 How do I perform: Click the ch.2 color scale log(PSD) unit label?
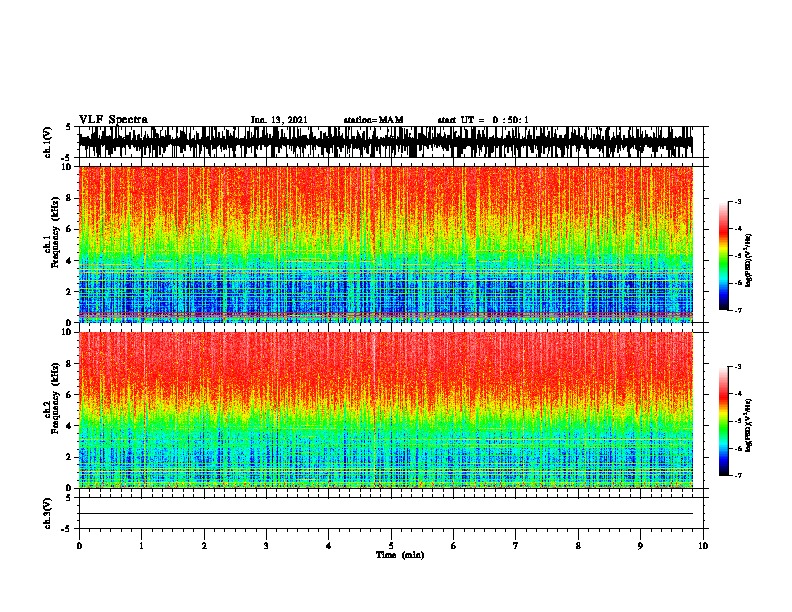pos(749,425)
